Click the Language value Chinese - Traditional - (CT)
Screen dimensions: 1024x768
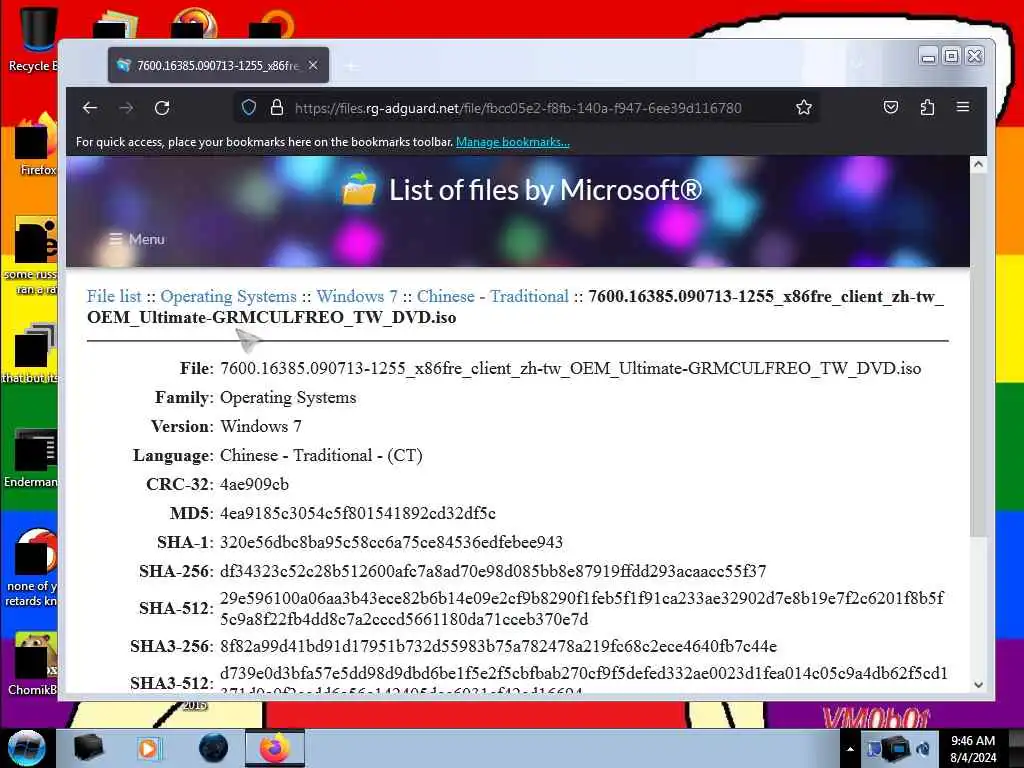[x=321, y=455]
